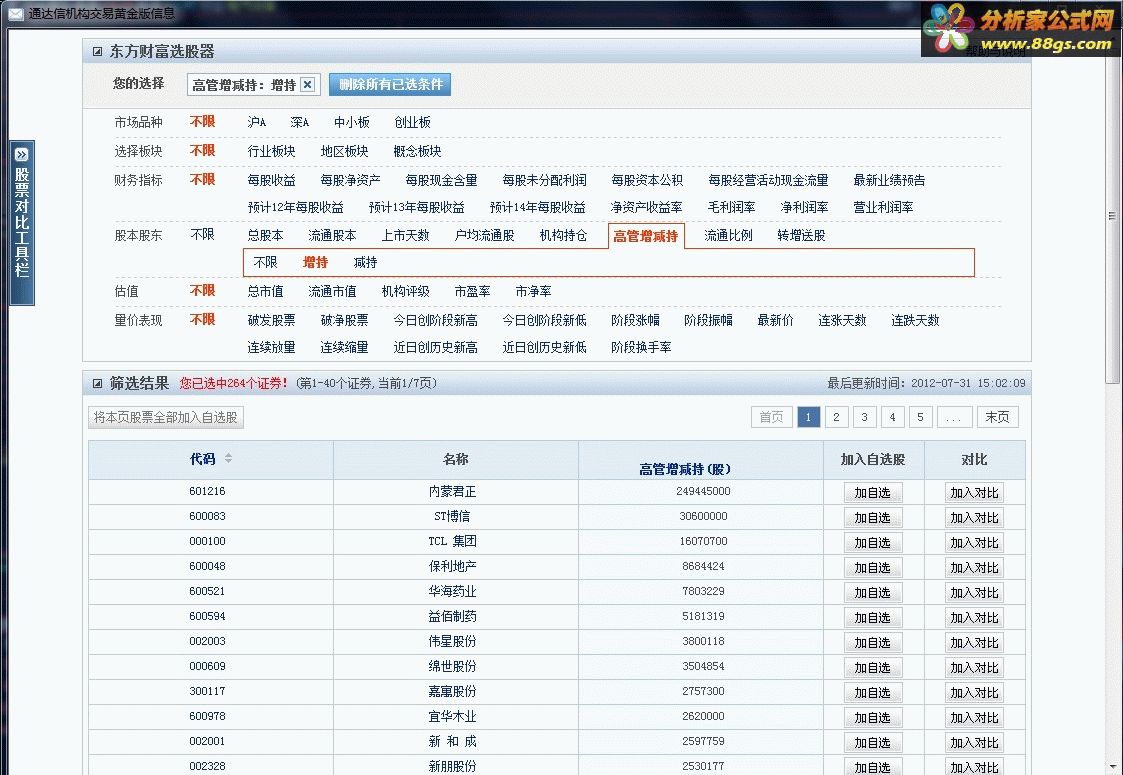Click the ... more pages button
This screenshot has width=1123, height=775.
[x=954, y=417]
